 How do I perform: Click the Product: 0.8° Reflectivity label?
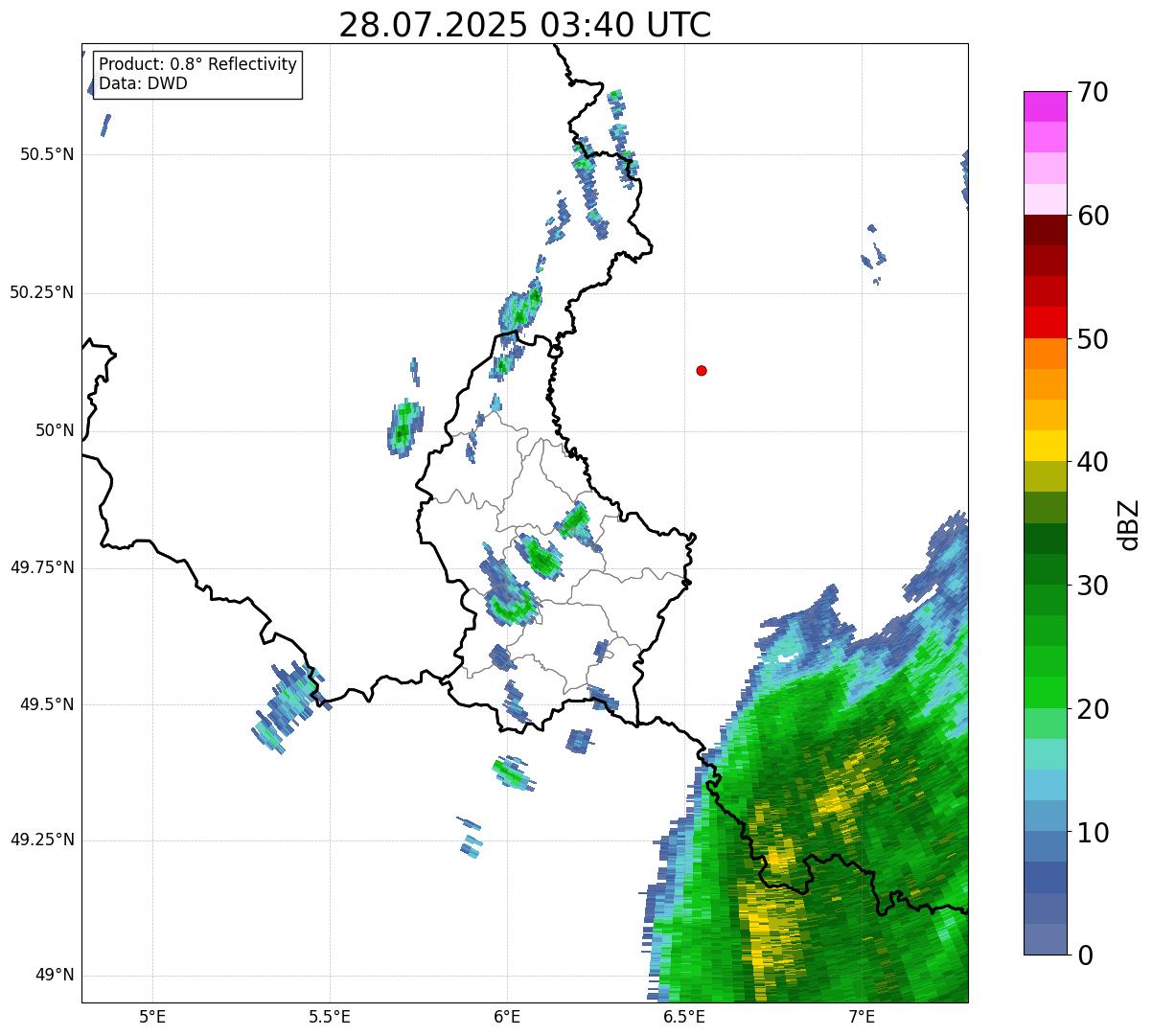click(x=198, y=64)
